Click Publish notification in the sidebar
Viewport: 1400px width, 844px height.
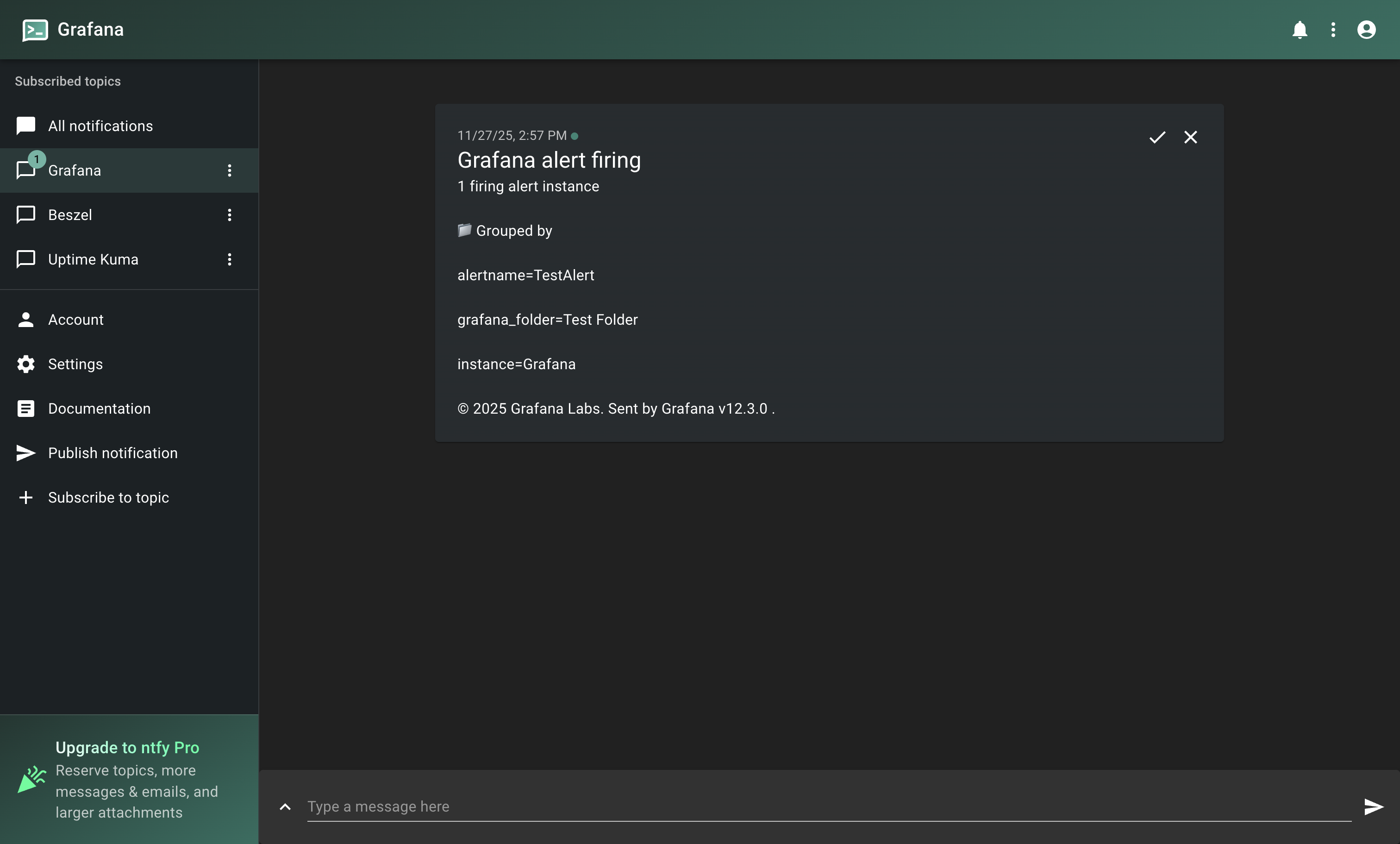click(x=112, y=453)
